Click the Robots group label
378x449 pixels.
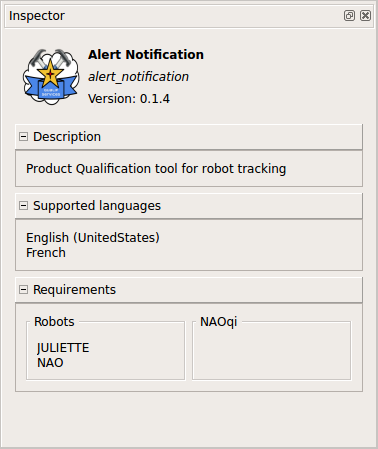click(54, 322)
